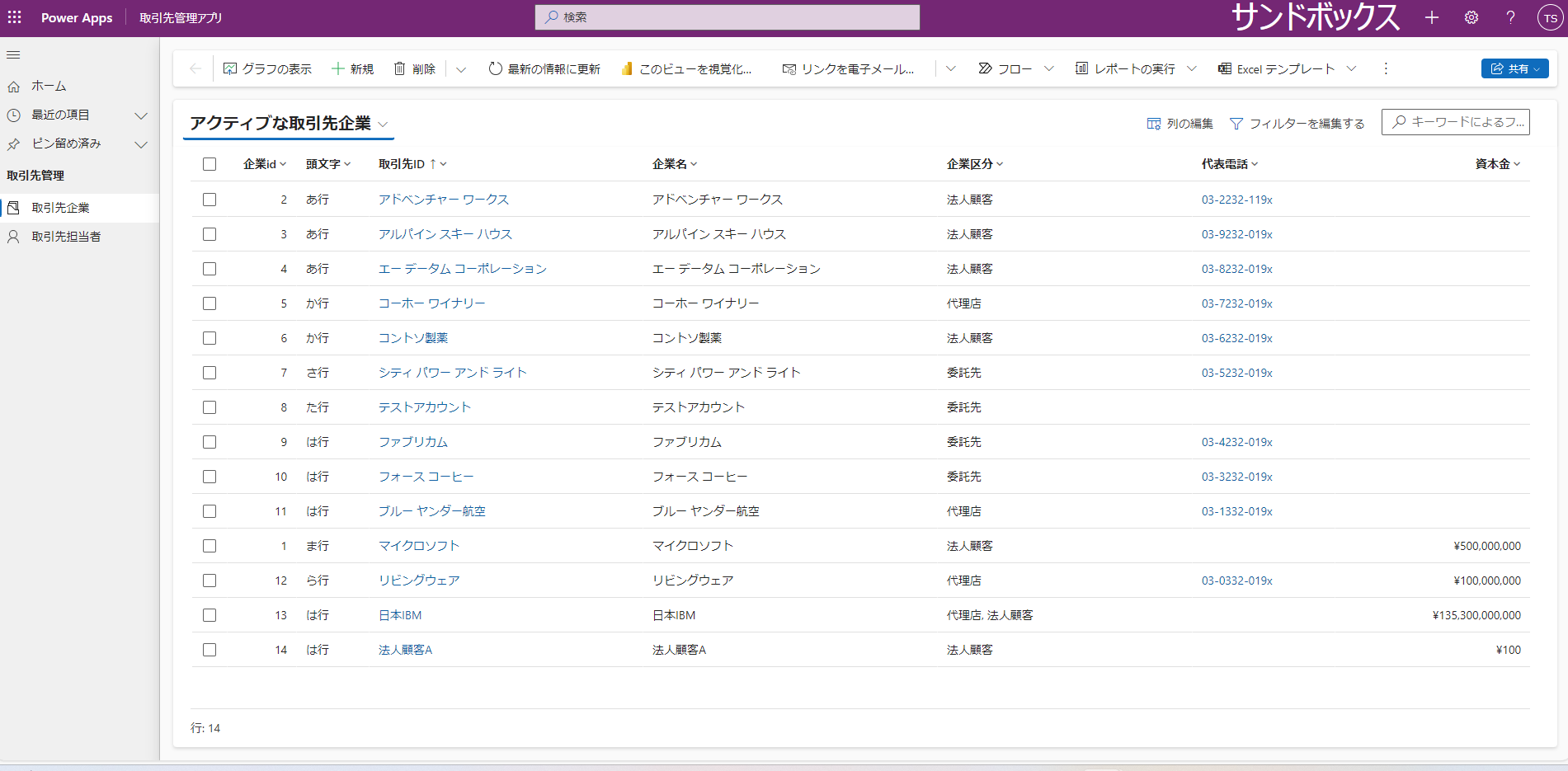The height and width of the screenshot is (771, 1568).
Task: Click the plus quick create icon in header
Action: pos(1432,17)
